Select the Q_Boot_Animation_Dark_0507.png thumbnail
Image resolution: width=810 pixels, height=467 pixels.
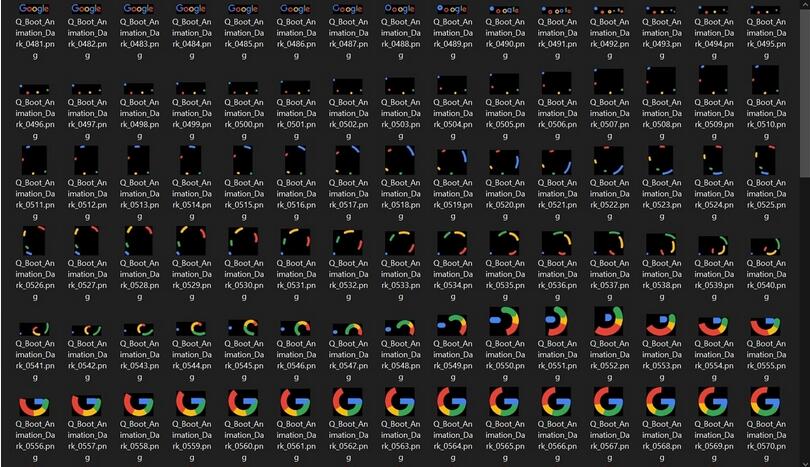[610, 82]
